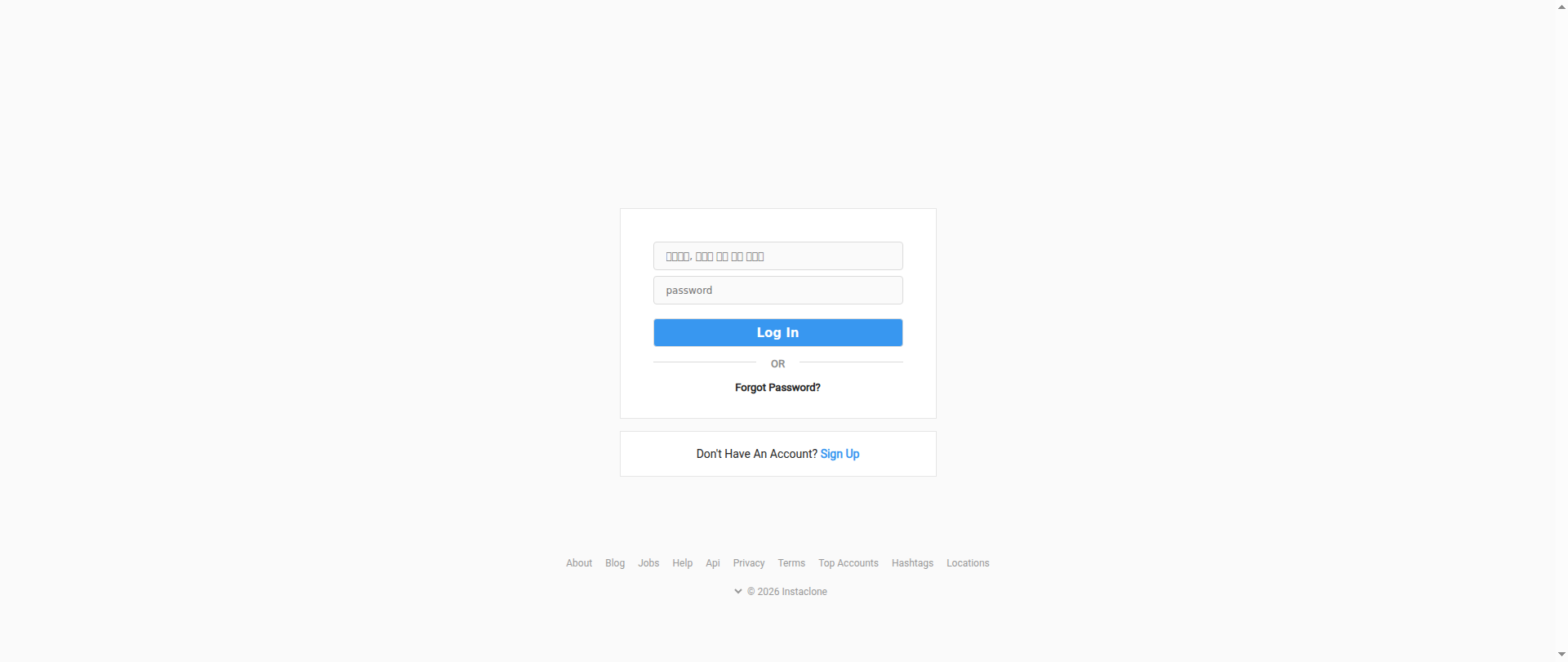The width and height of the screenshot is (1568, 662).
Task: Open the Api footer link
Action: click(x=713, y=563)
